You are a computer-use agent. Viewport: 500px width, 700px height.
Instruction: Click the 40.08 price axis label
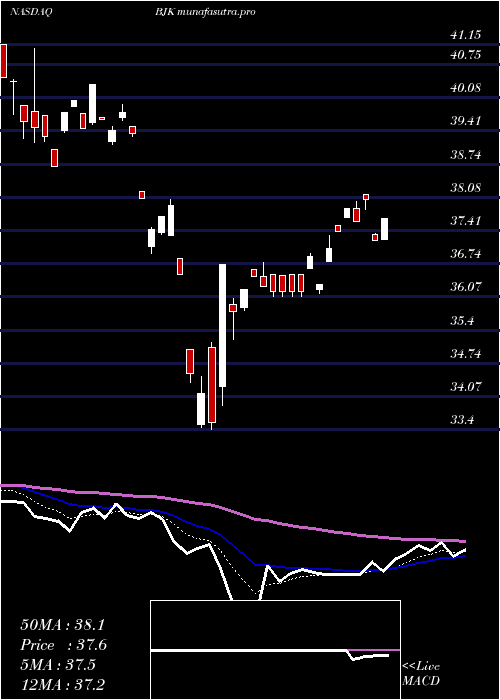click(466, 88)
